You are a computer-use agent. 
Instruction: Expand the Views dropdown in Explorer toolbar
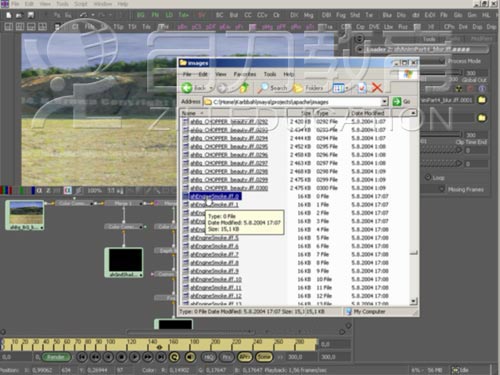347,88
